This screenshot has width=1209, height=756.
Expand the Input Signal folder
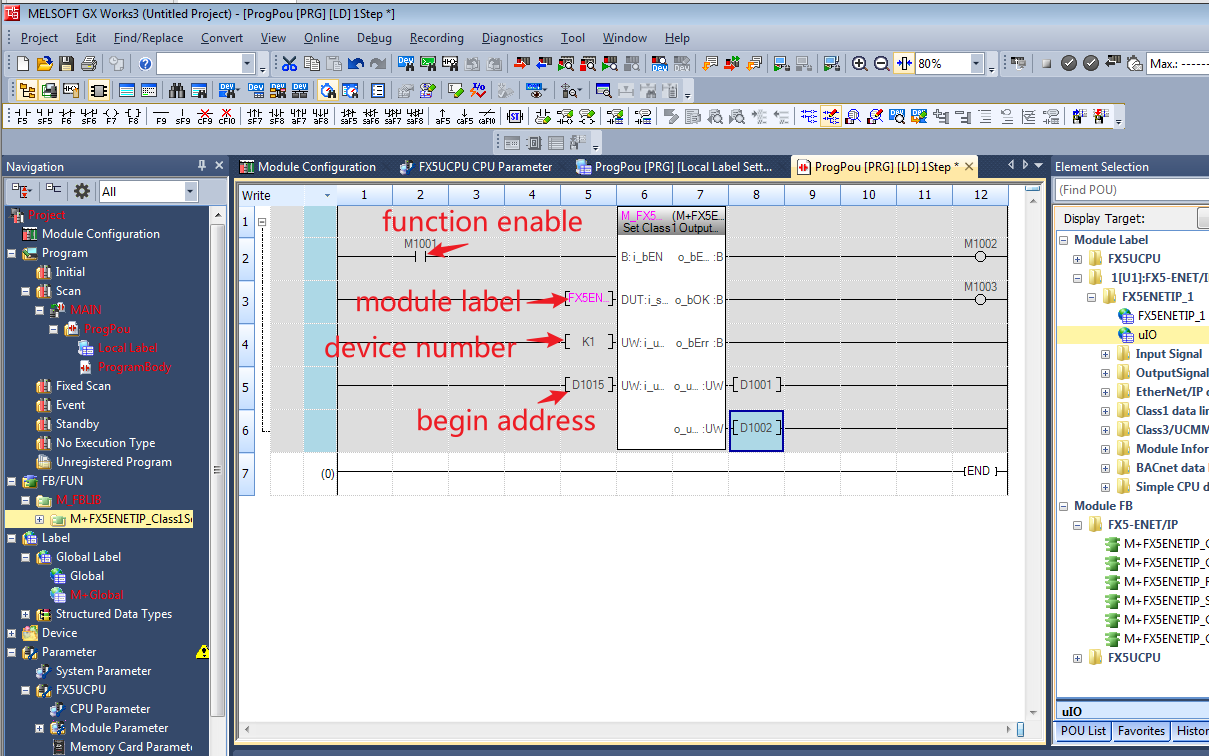coord(1106,354)
